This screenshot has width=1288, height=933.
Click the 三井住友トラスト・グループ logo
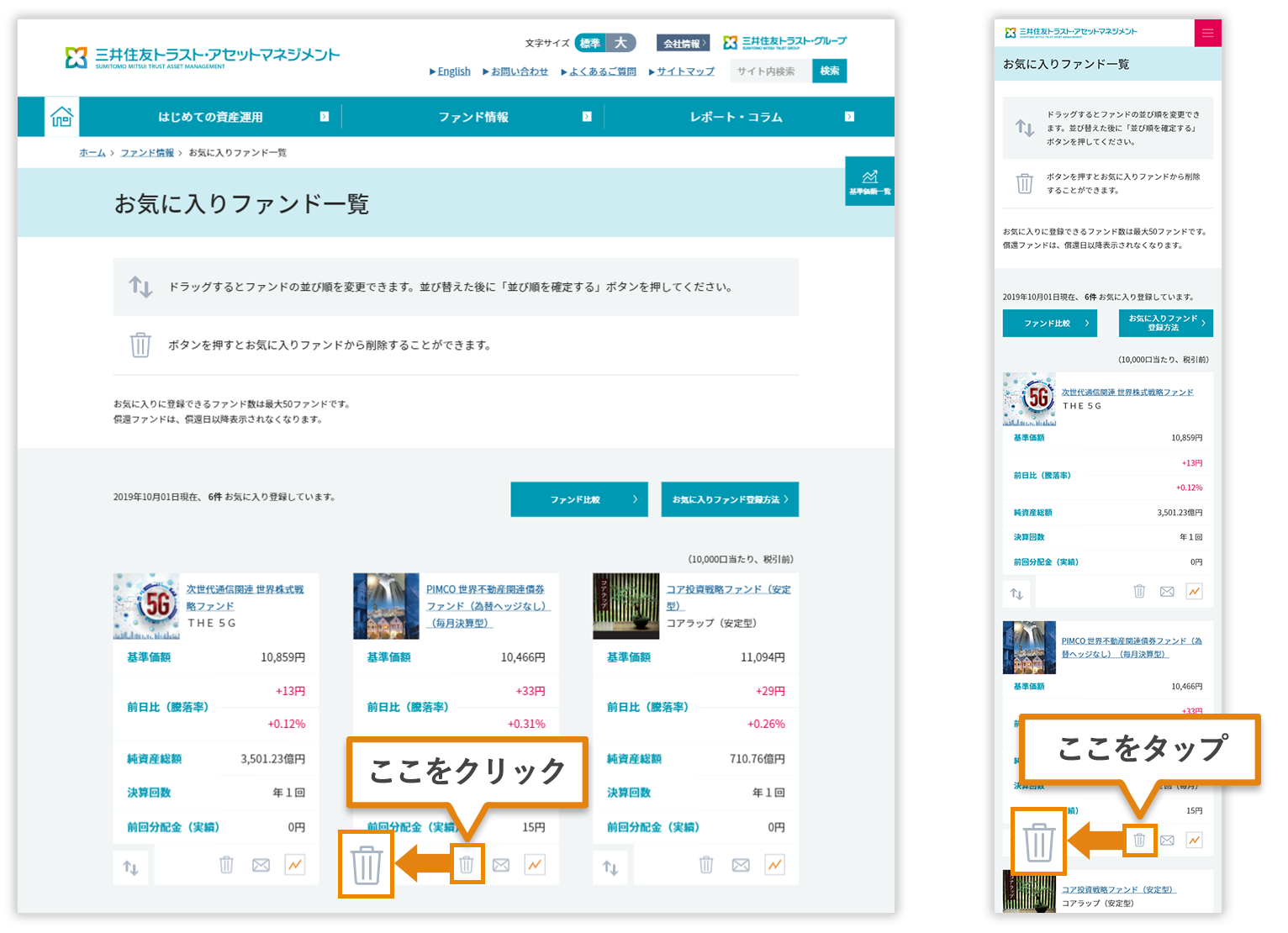(x=784, y=42)
